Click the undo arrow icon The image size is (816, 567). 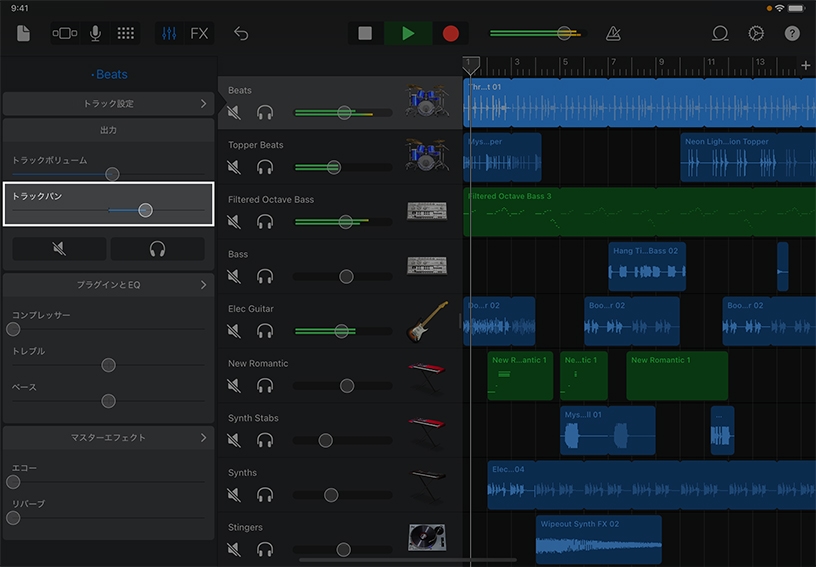pyautogui.click(x=241, y=33)
